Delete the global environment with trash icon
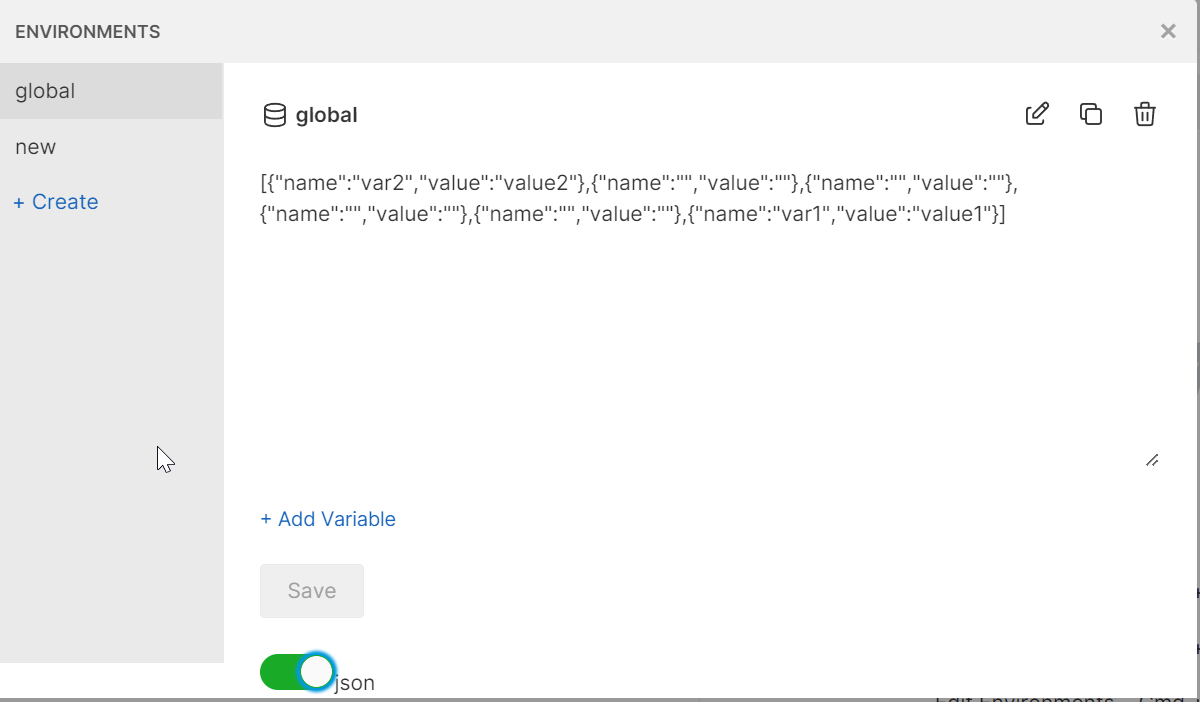The image size is (1200, 702). coord(1145,114)
